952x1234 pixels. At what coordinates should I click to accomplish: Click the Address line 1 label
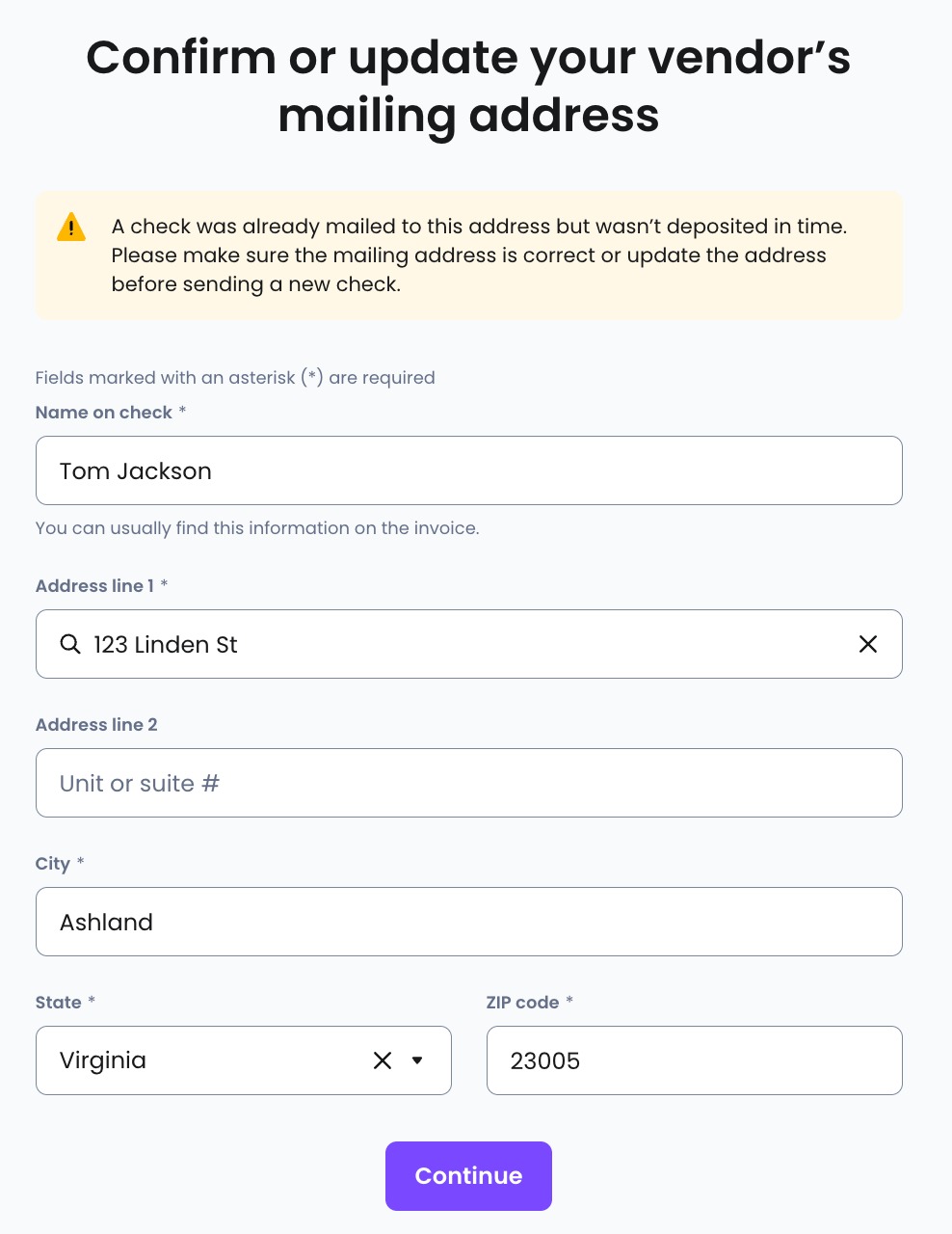click(x=94, y=586)
